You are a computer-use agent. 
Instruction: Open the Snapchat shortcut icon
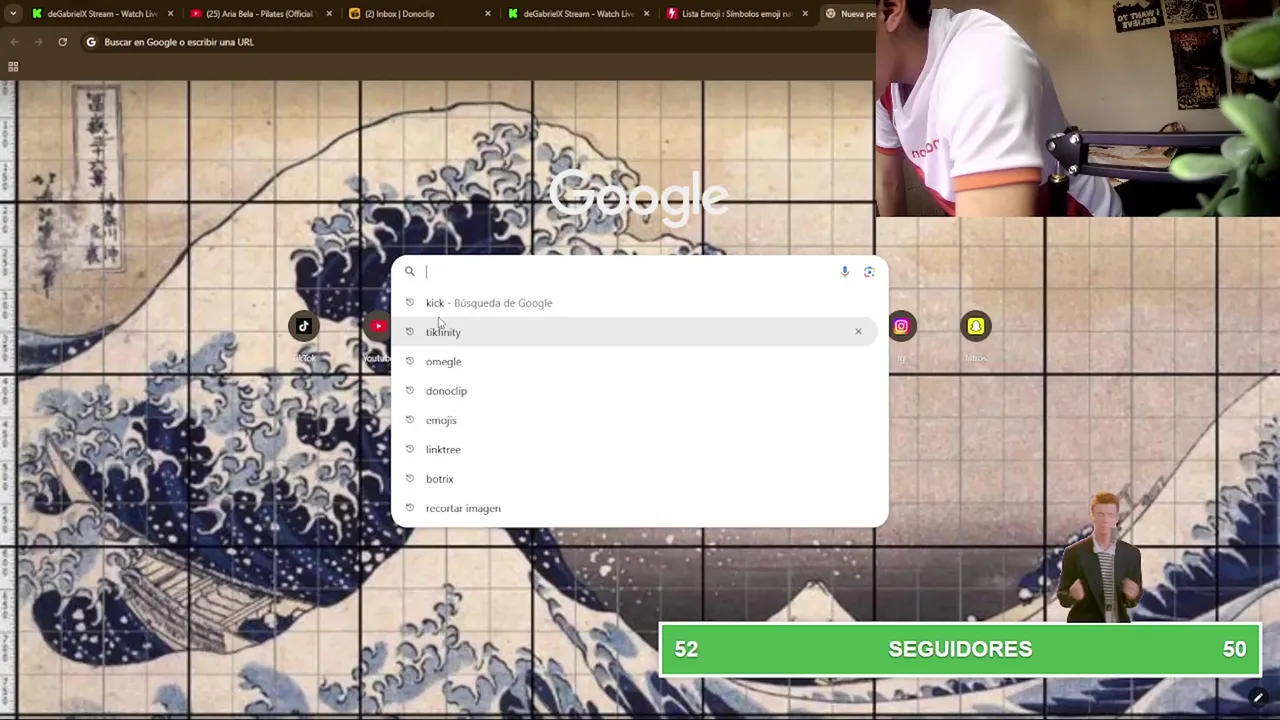pyautogui.click(x=976, y=326)
